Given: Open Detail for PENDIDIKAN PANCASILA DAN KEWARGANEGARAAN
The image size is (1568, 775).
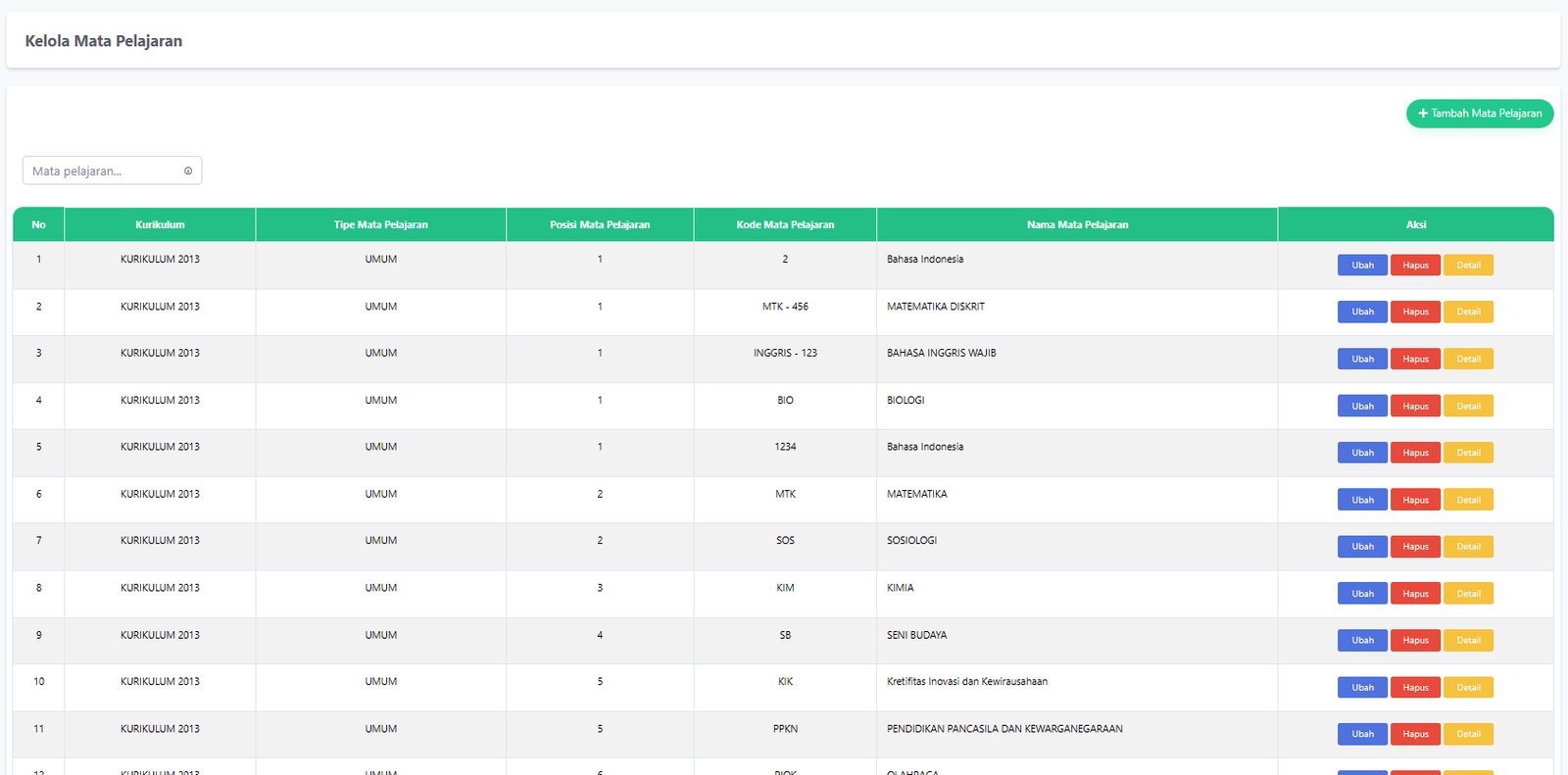Looking at the screenshot, I should point(1468,734).
